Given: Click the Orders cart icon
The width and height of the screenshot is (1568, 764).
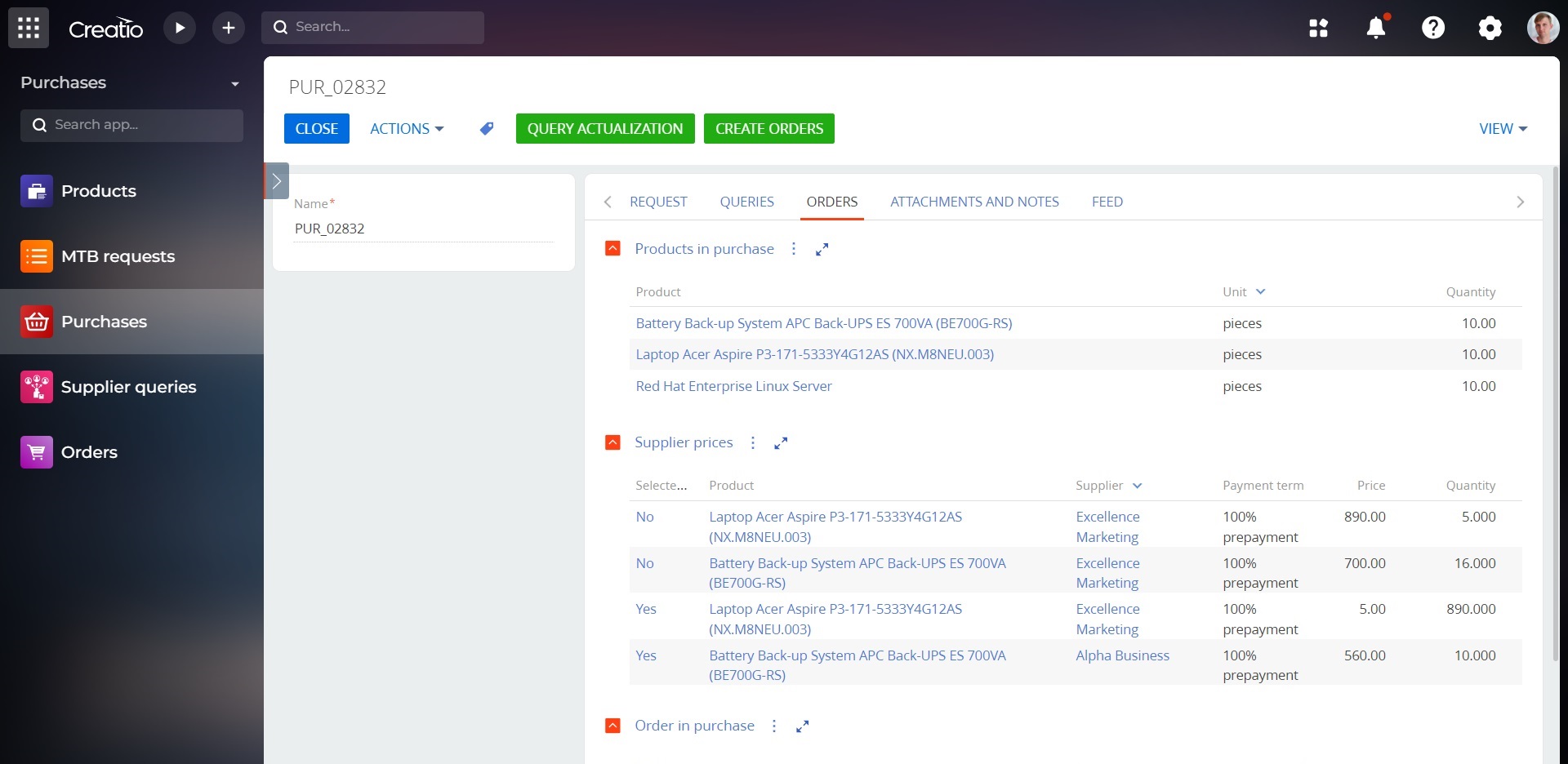Looking at the screenshot, I should point(37,452).
